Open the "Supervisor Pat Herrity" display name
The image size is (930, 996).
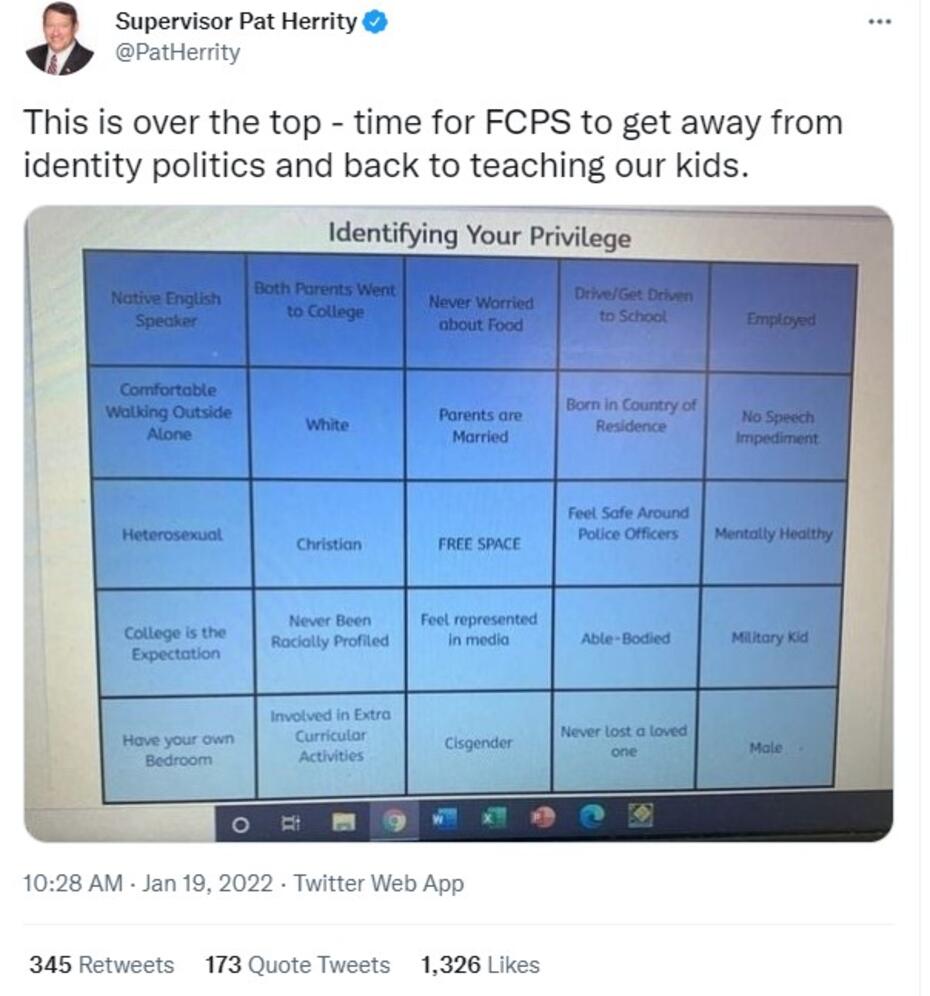236,21
